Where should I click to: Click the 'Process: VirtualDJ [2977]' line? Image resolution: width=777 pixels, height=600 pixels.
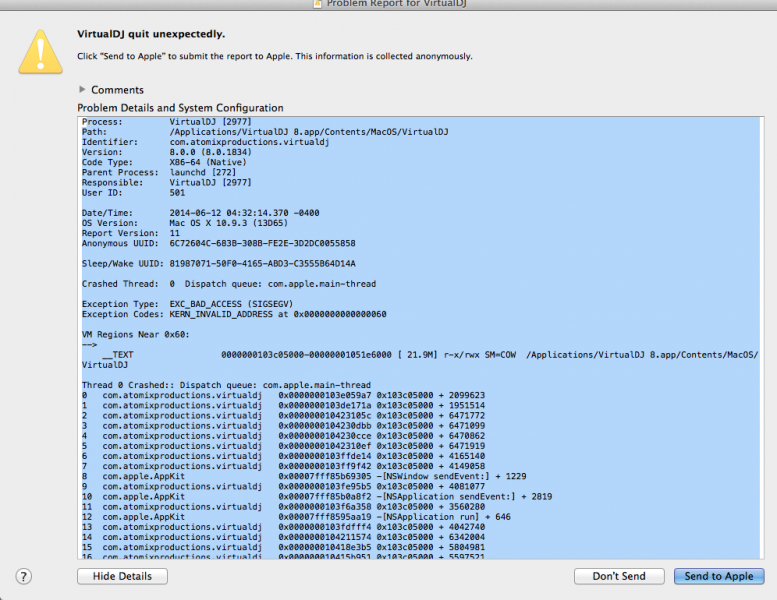point(166,122)
